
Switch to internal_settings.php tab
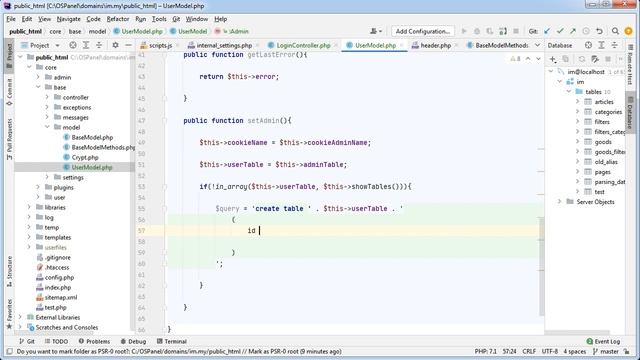point(224,45)
